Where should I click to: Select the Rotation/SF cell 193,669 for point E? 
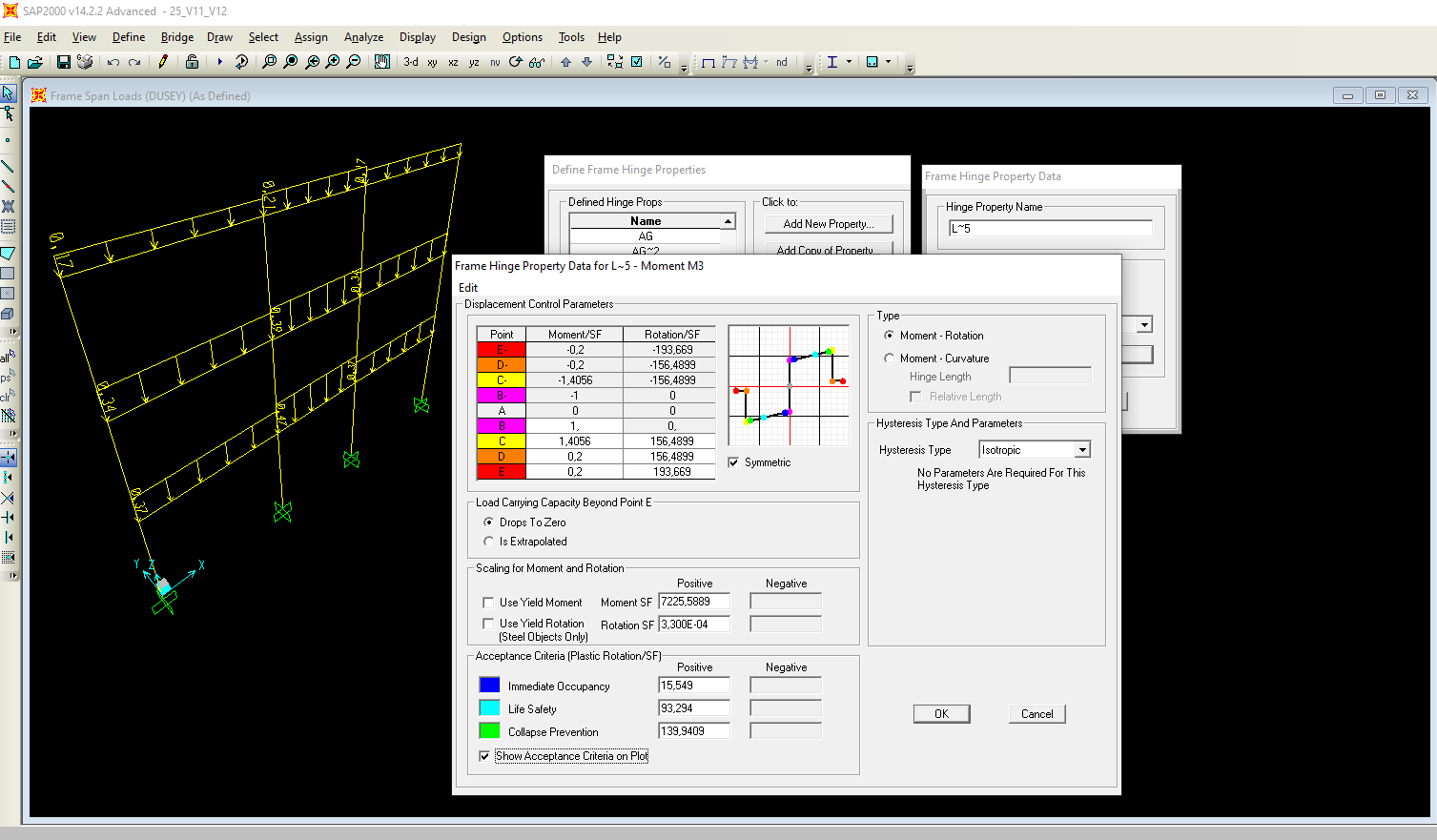(x=671, y=472)
